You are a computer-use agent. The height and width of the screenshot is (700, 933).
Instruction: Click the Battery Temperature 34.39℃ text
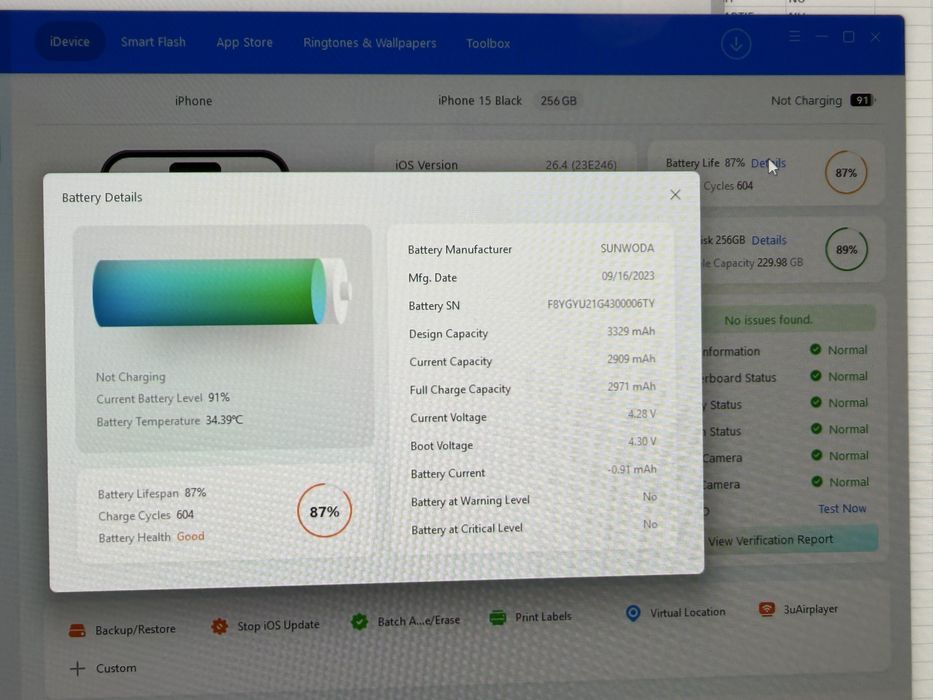pos(170,421)
